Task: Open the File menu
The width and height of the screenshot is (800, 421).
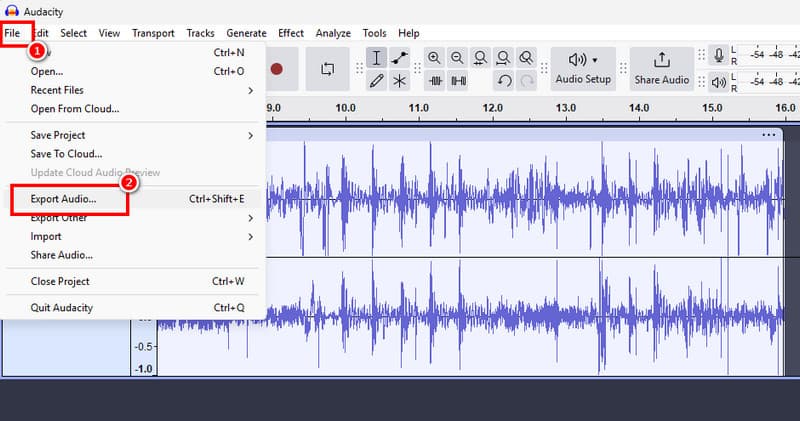Action: tap(12, 33)
